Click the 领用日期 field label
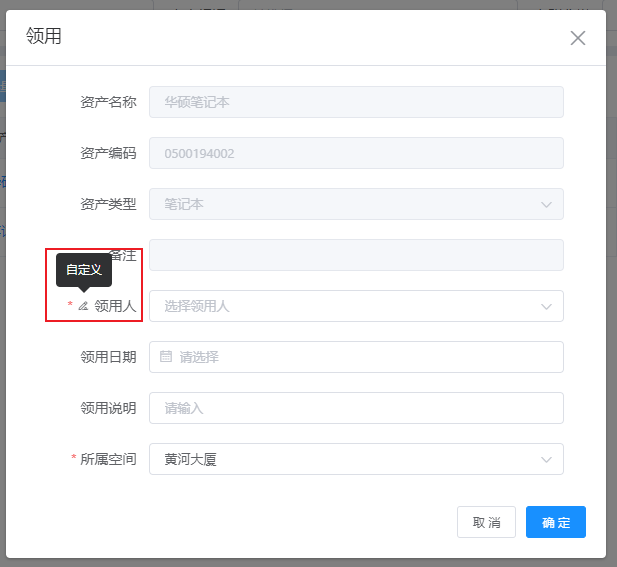The height and width of the screenshot is (567, 617). pos(108,357)
